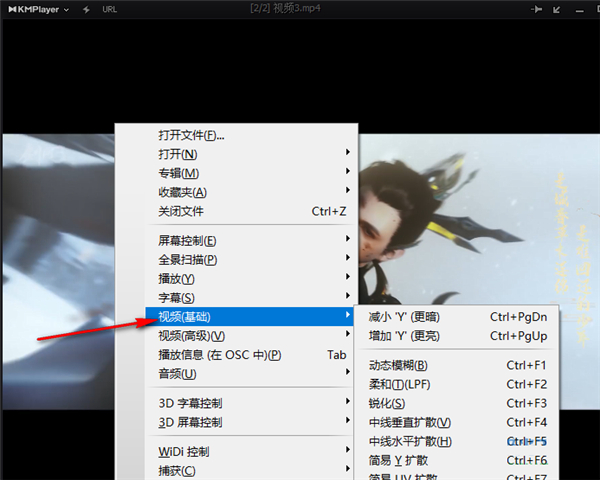Click the submenu arrow beside 专辑(M)
600x480 pixels.
click(347, 171)
